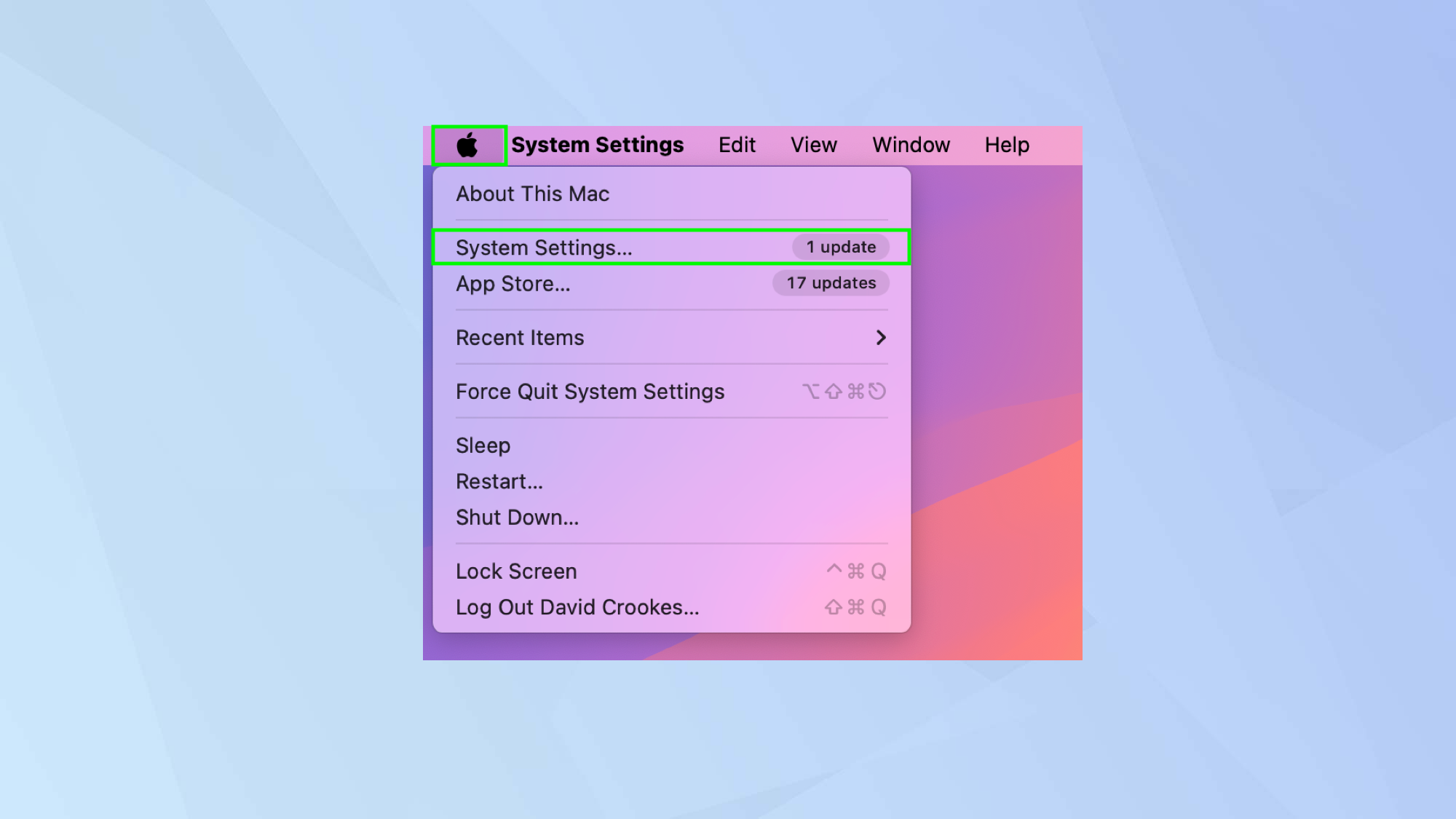This screenshot has width=1456, height=819.
Task: Put the Mac to Sleep
Action: (483, 446)
